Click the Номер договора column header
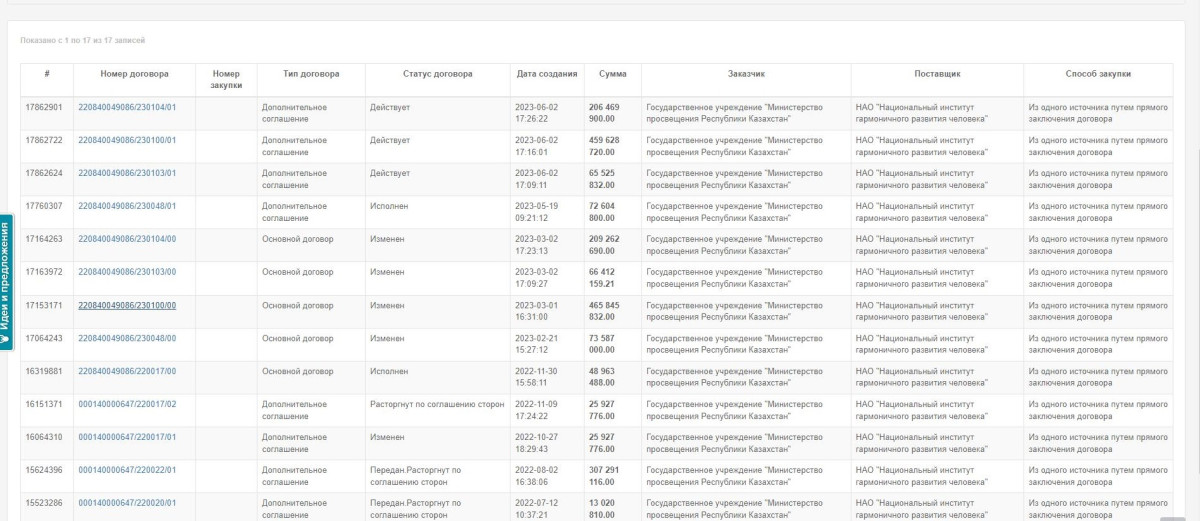1200x521 pixels. pyautogui.click(x=134, y=74)
